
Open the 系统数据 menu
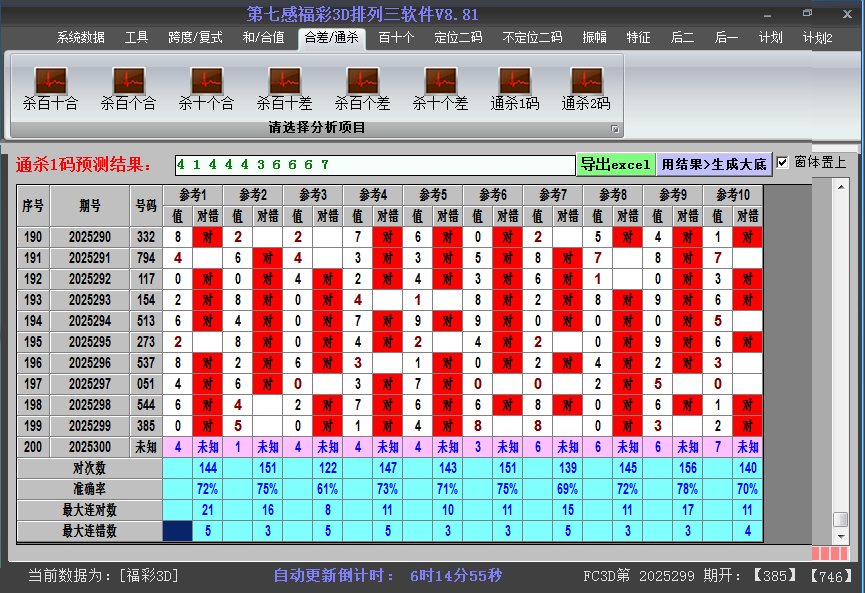click(x=80, y=38)
